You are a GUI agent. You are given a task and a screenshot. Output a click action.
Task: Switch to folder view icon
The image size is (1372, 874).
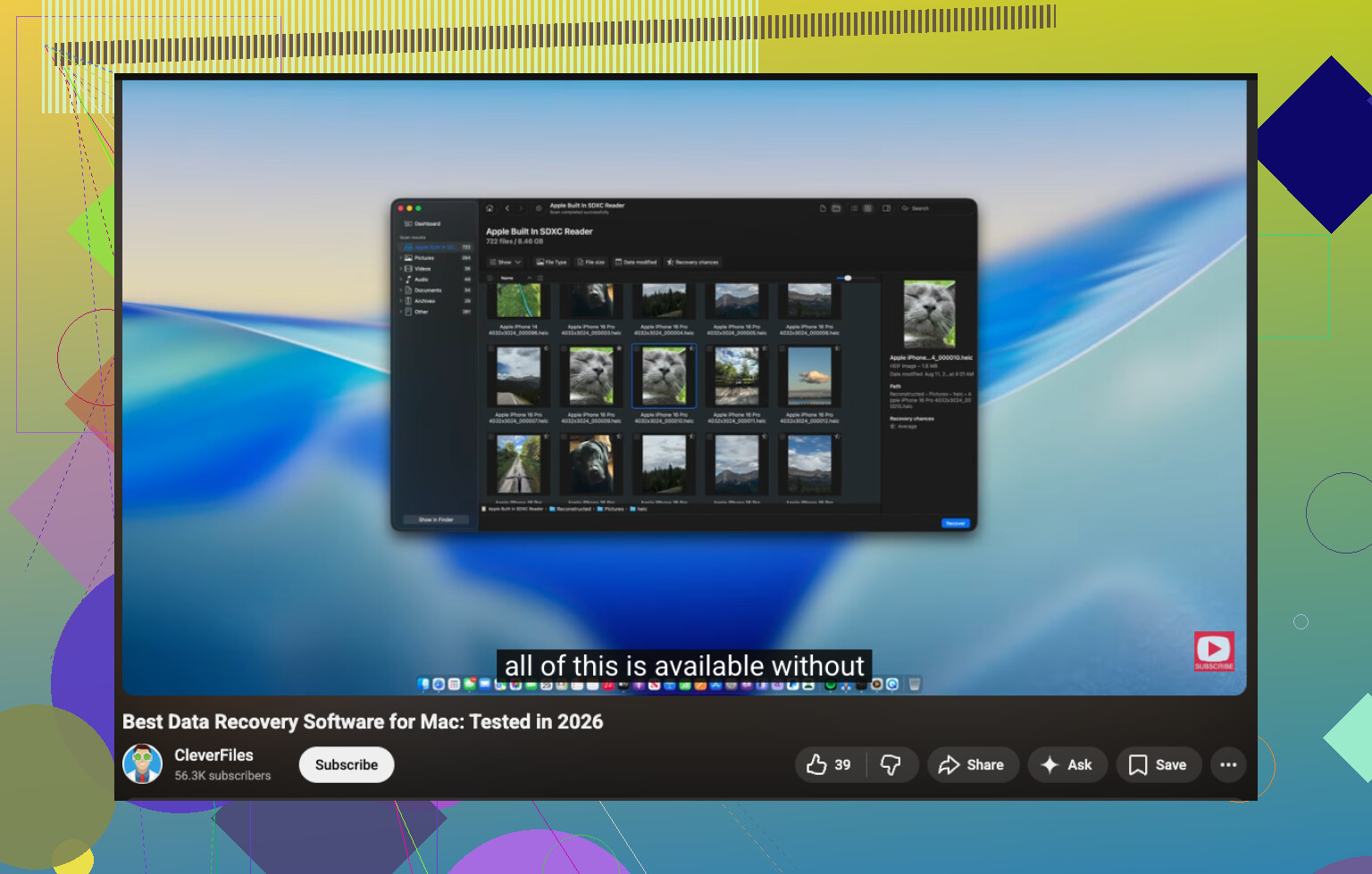836,208
